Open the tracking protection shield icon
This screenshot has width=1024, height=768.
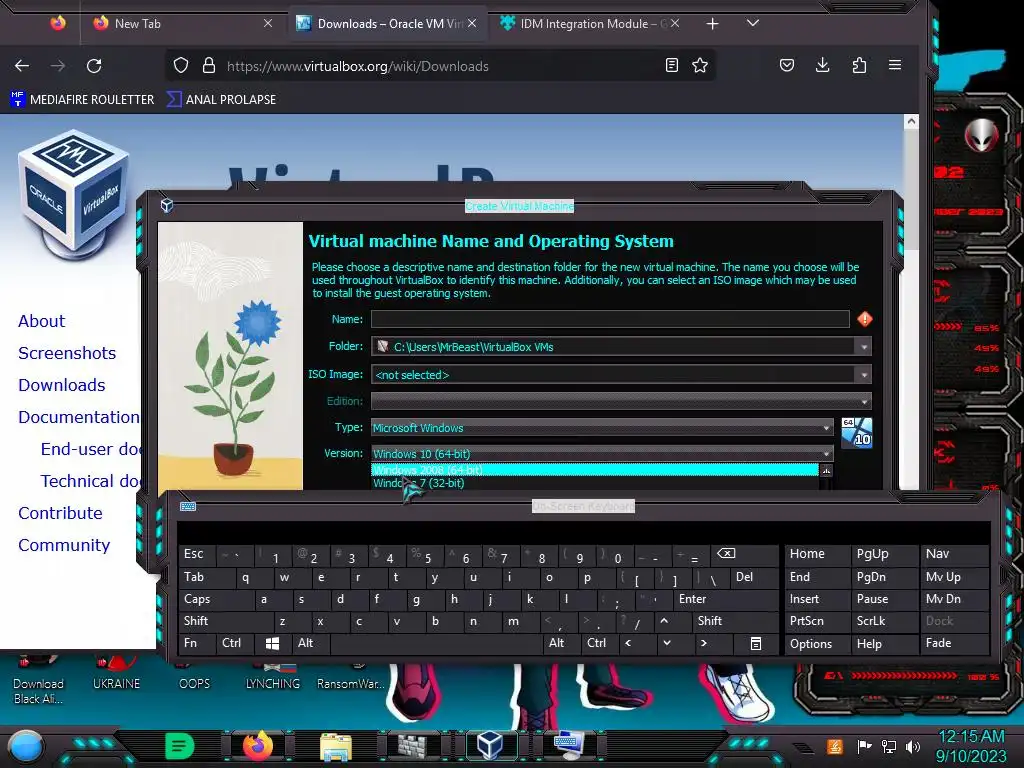pyautogui.click(x=181, y=65)
